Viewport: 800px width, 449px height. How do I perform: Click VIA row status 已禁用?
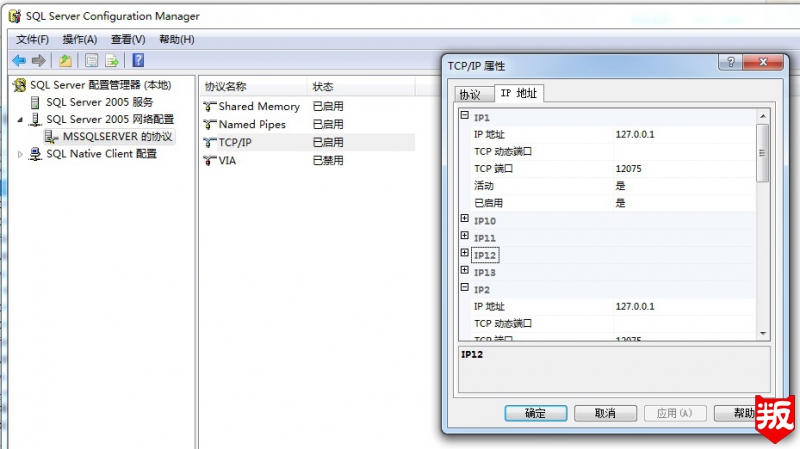coord(328,160)
